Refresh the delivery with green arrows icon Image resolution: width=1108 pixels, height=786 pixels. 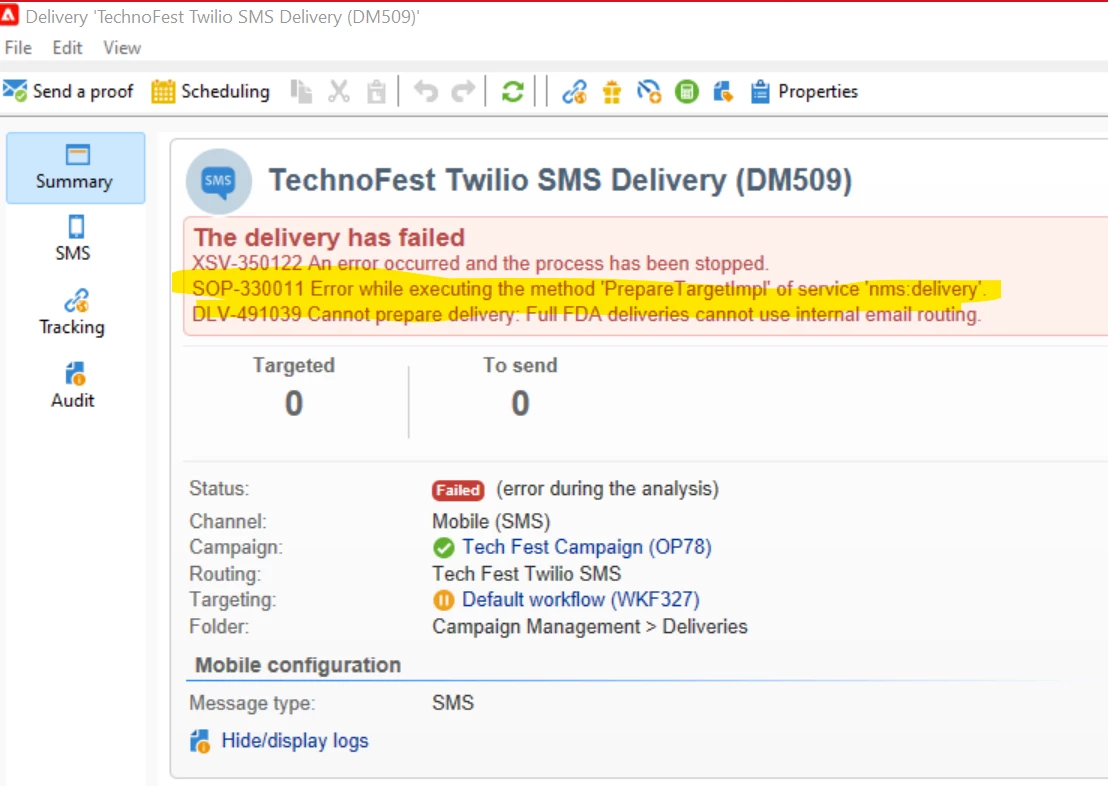(512, 92)
